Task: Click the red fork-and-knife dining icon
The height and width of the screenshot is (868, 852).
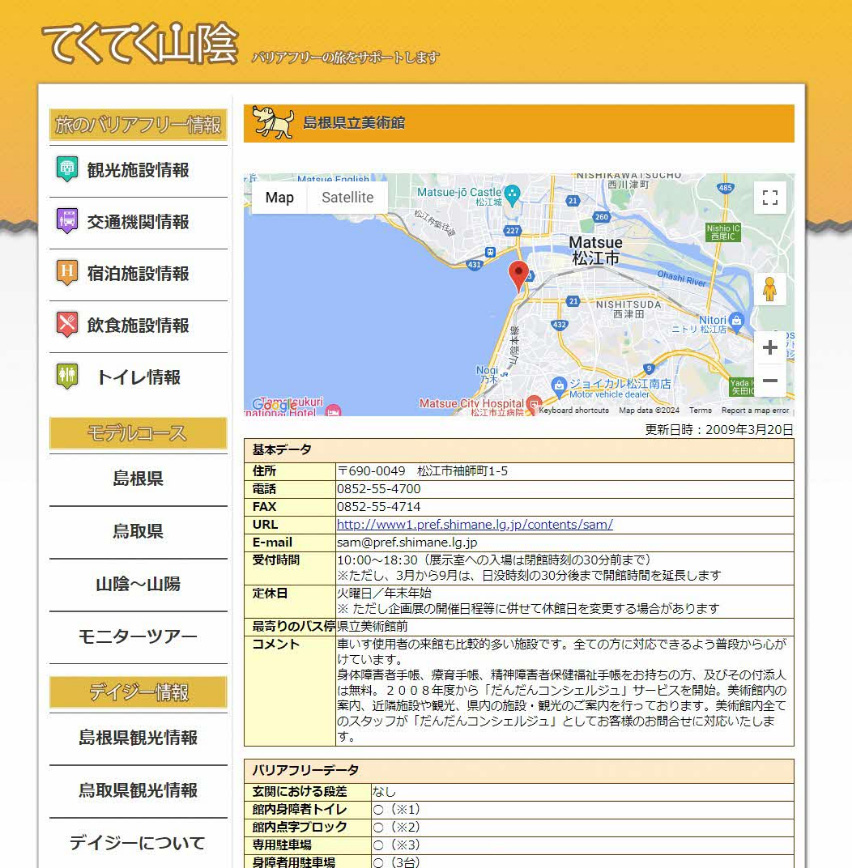Action: click(67, 324)
